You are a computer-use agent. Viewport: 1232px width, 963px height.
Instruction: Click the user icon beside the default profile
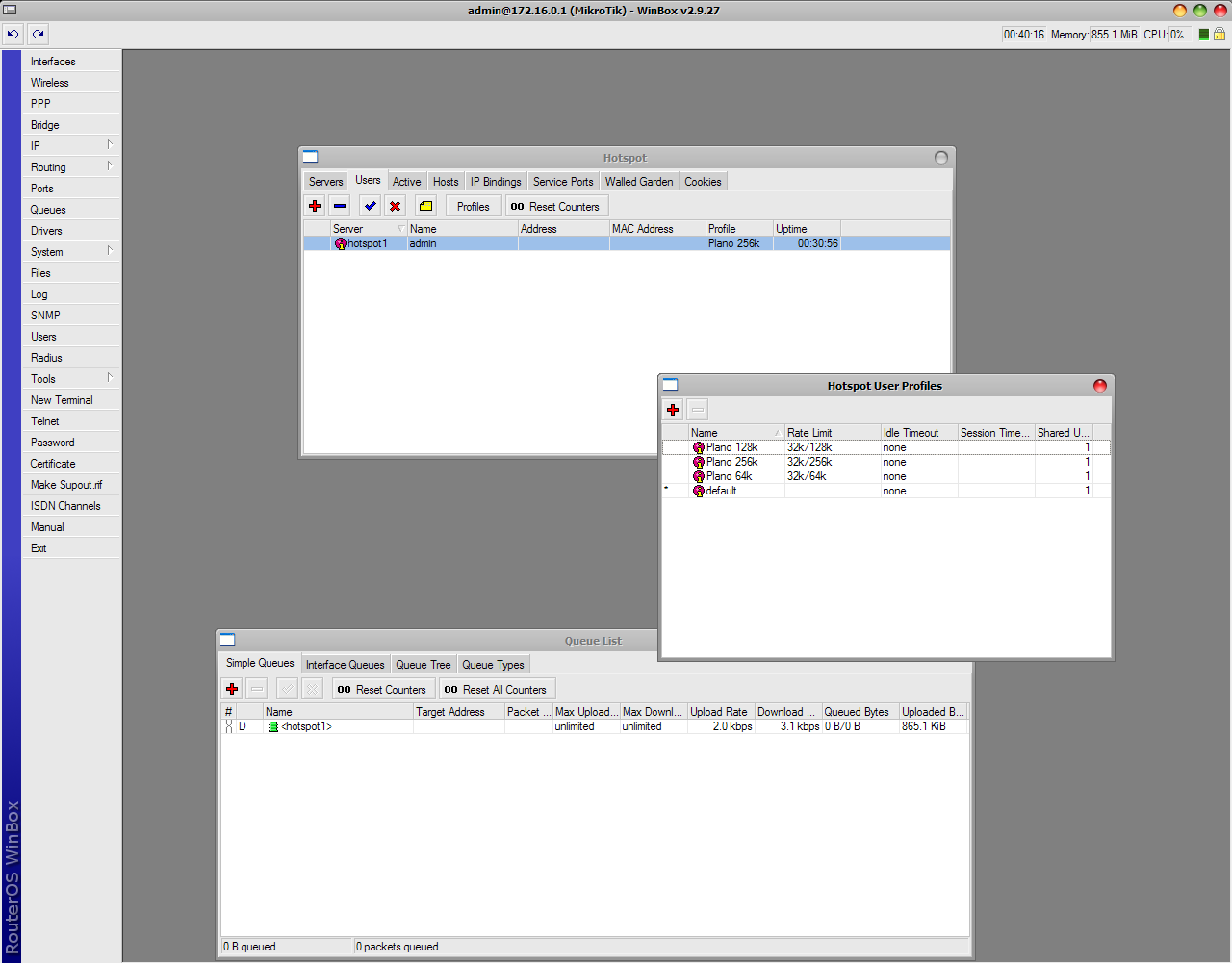[x=699, y=491]
